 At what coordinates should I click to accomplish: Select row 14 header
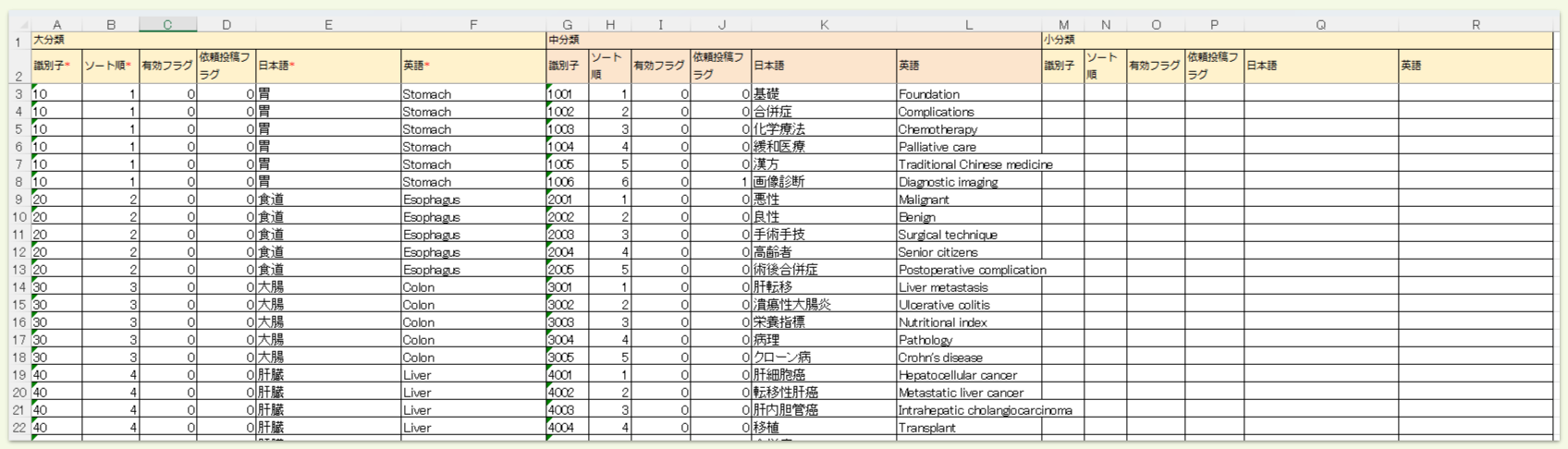(20, 286)
